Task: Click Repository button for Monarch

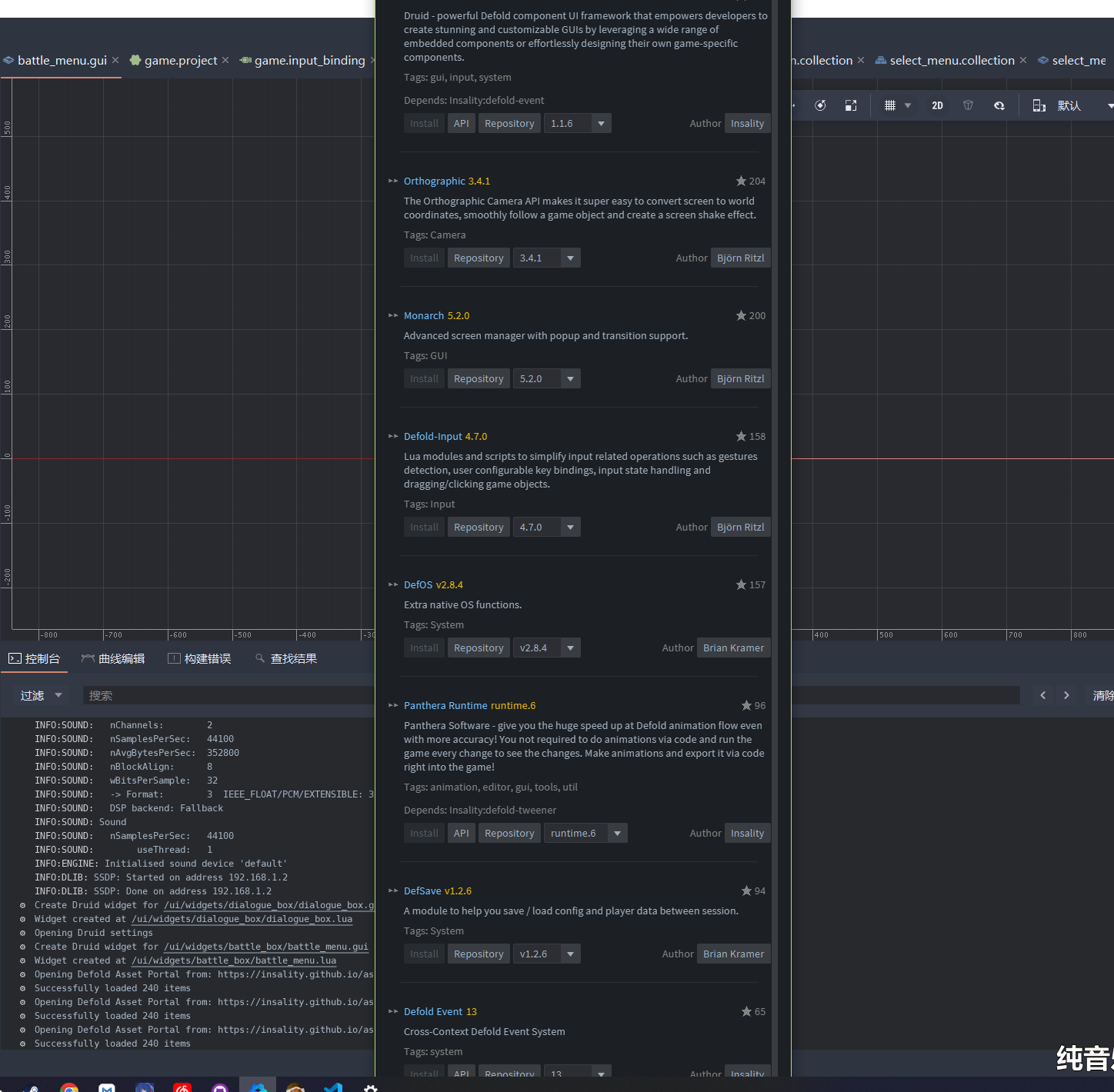Action: [479, 379]
